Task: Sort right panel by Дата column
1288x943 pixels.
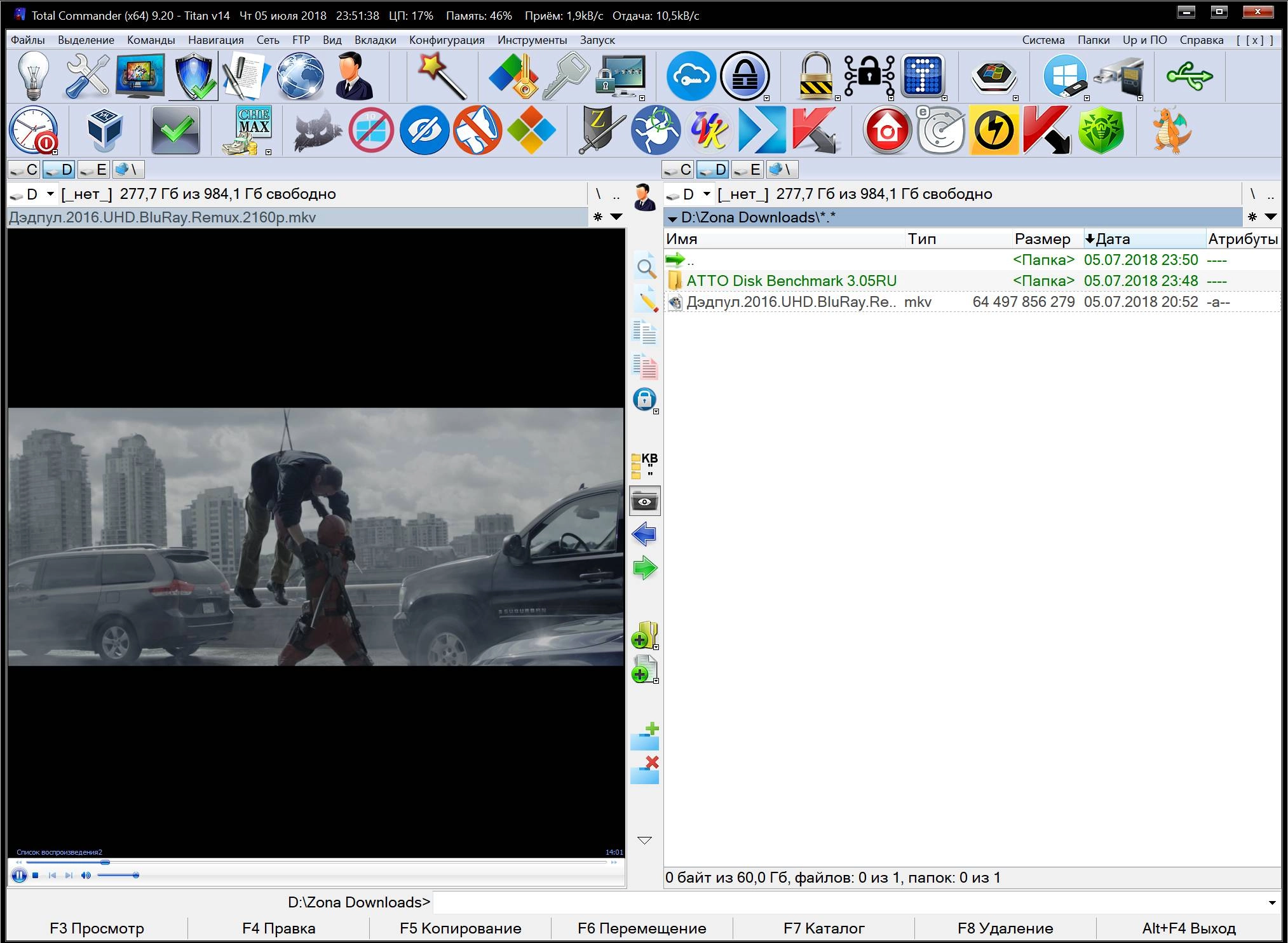Action: click(x=1144, y=239)
